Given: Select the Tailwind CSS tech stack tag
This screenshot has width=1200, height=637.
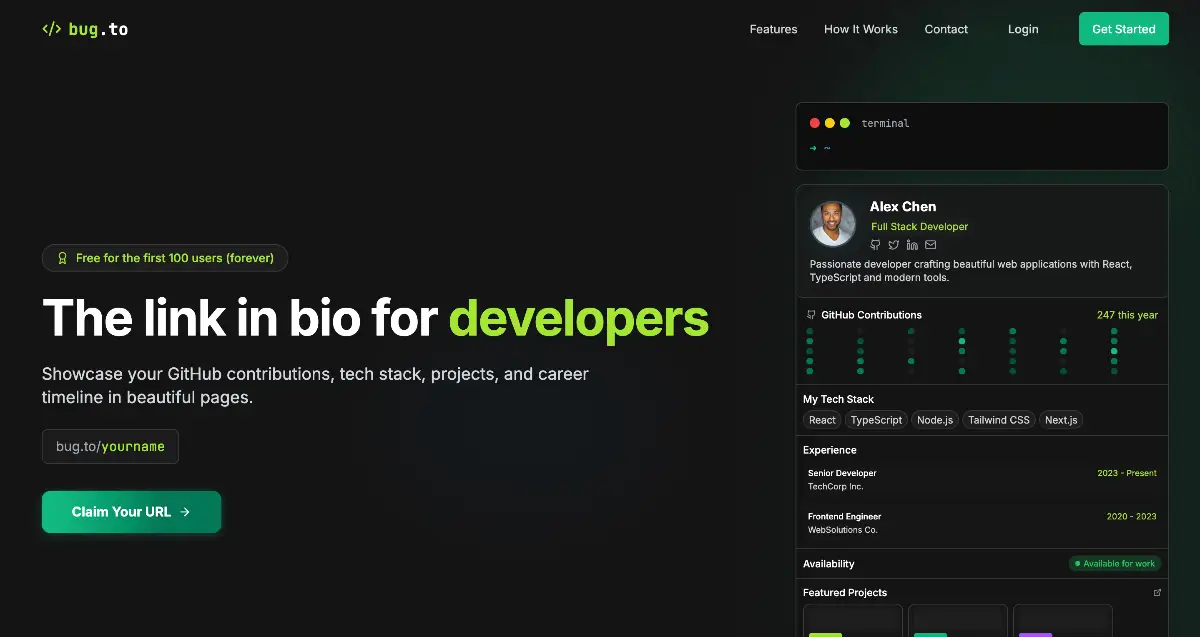Looking at the screenshot, I should pos(999,420).
